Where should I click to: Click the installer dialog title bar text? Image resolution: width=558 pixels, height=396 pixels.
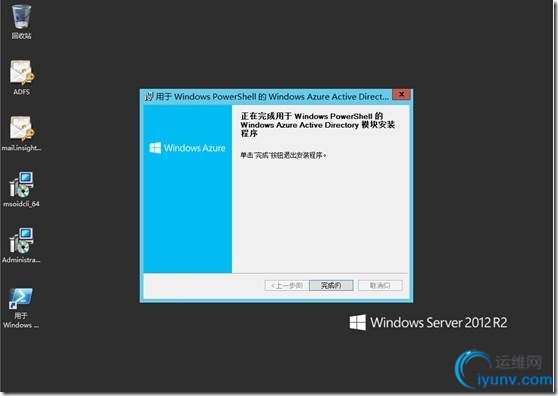pyautogui.click(x=272, y=97)
